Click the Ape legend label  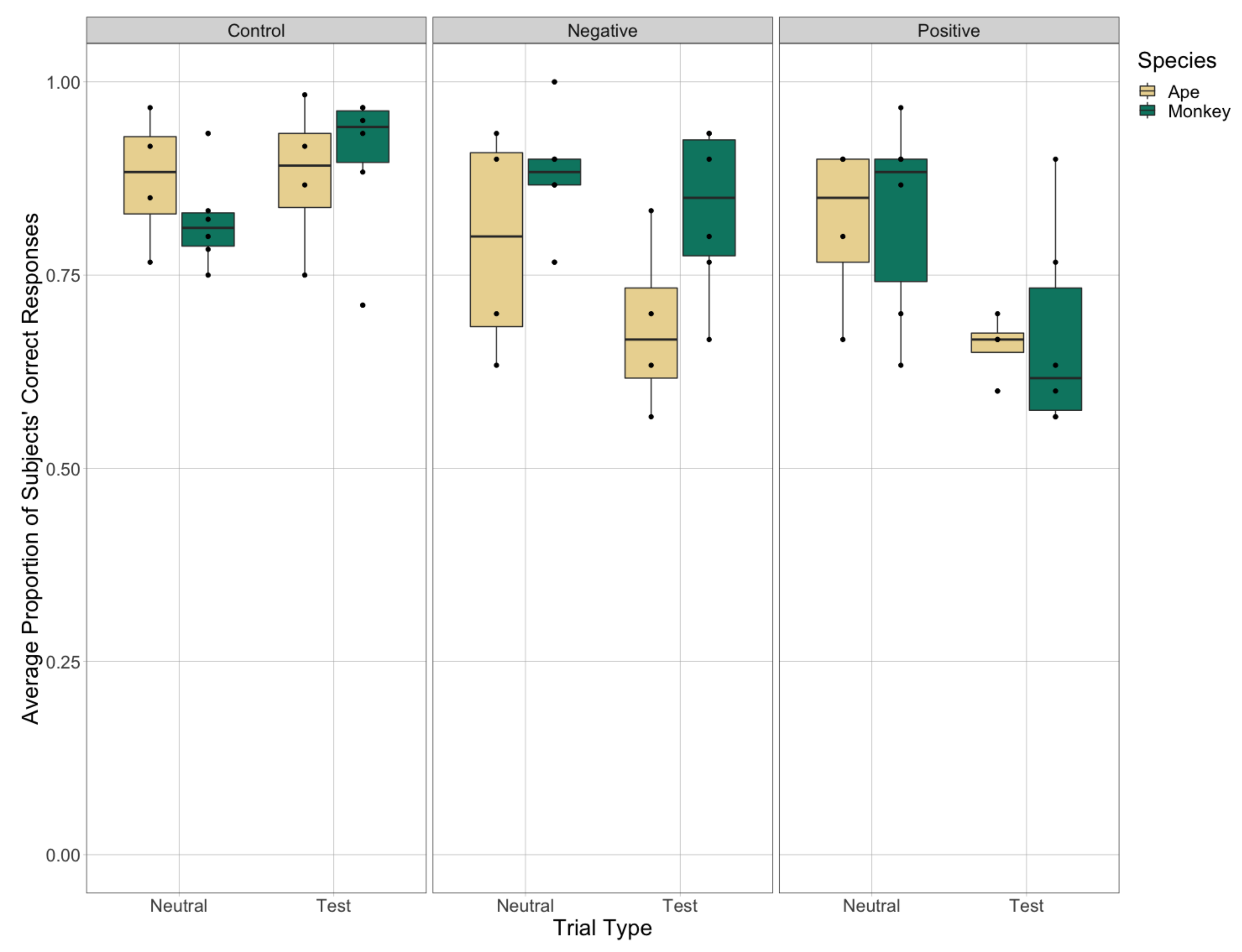coord(1183,92)
